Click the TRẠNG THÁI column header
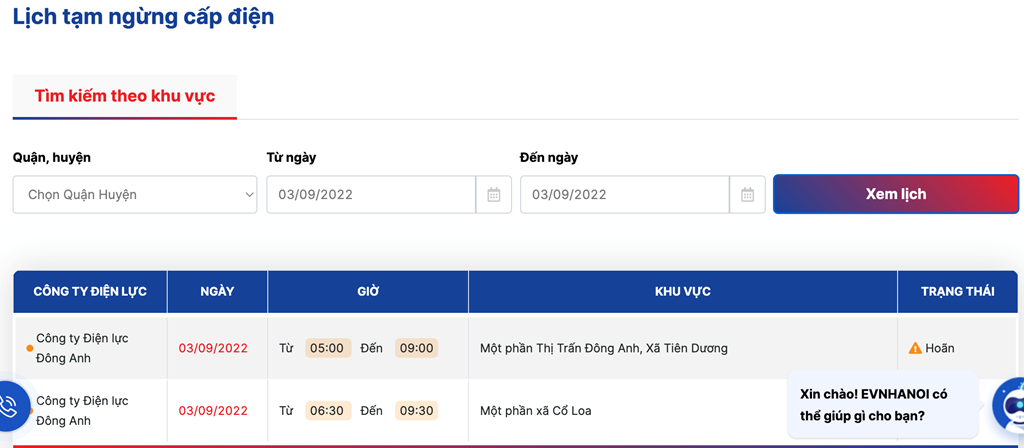Screen dimensions: 1024x448 (957, 292)
